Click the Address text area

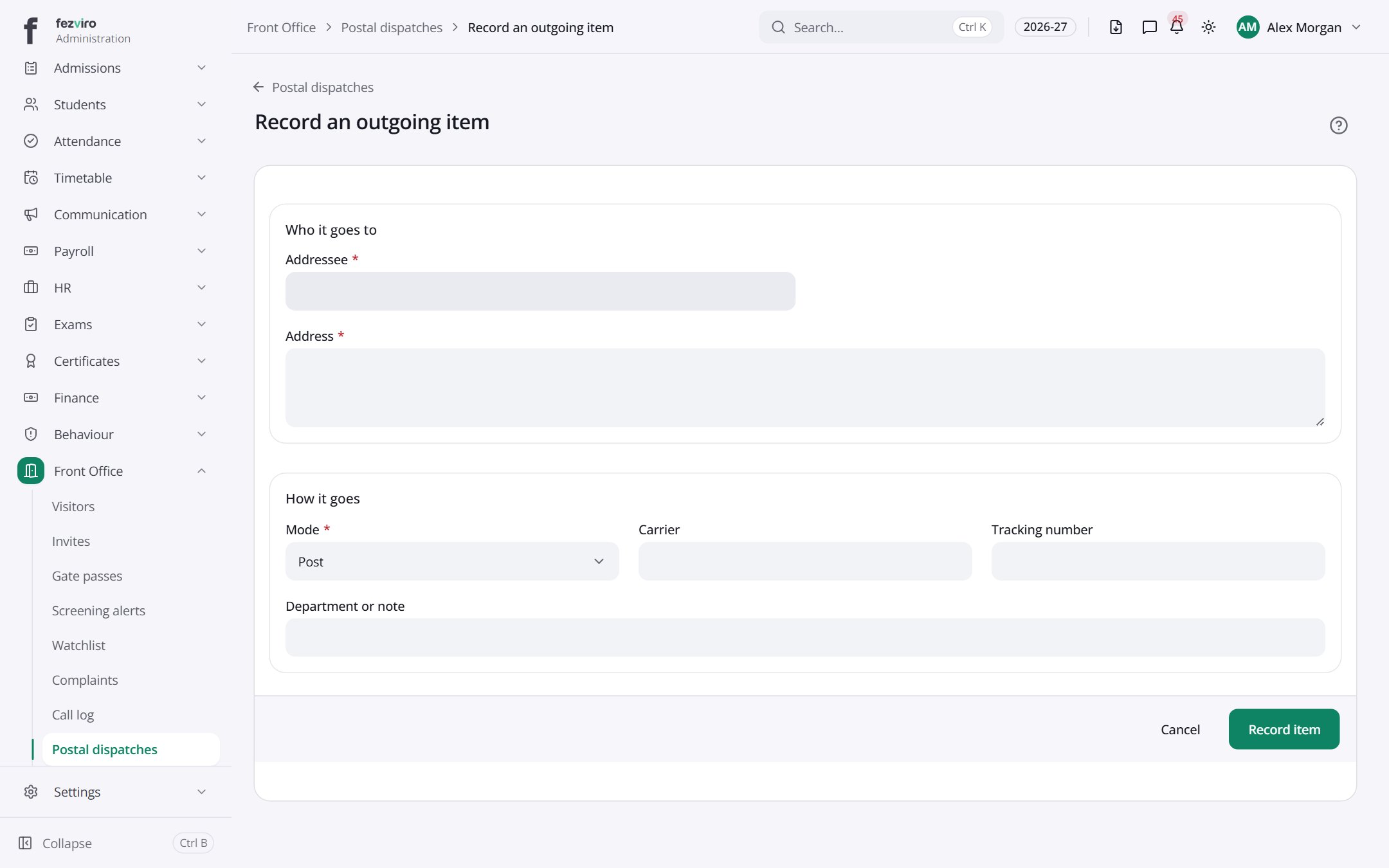point(805,388)
